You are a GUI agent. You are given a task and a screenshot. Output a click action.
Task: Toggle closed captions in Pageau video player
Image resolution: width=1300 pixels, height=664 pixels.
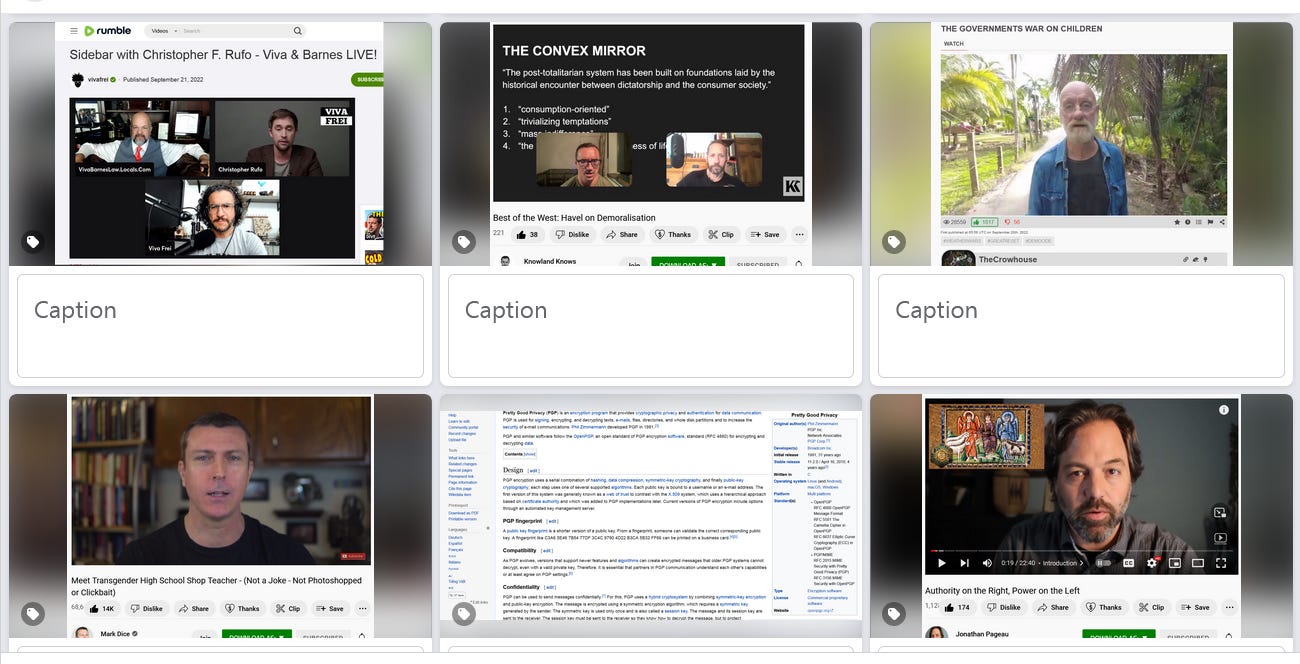1128,563
